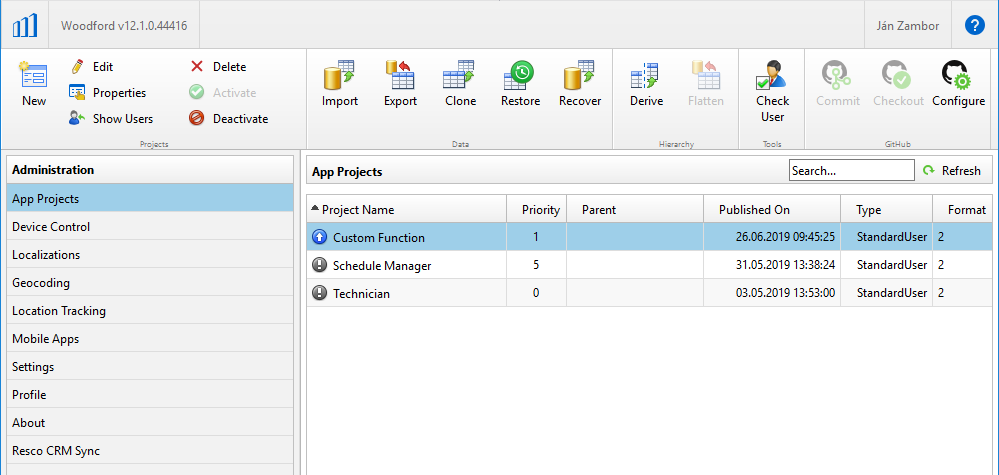The height and width of the screenshot is (475, 999).
Task: Run the Check User tool
Action: coord(772,90)
